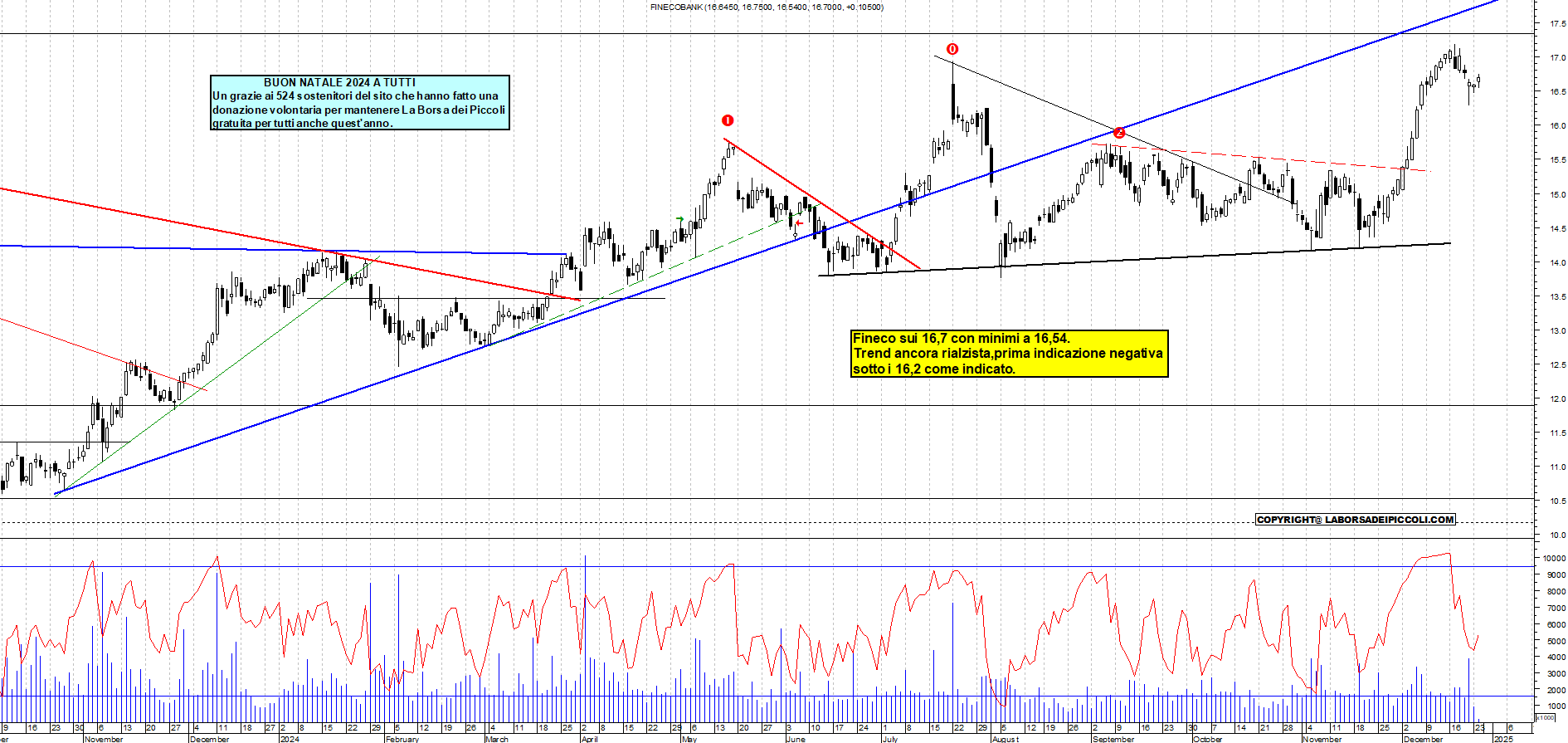
Task: Click the 9000 volume axis label
Action: tap(1556, 574)
